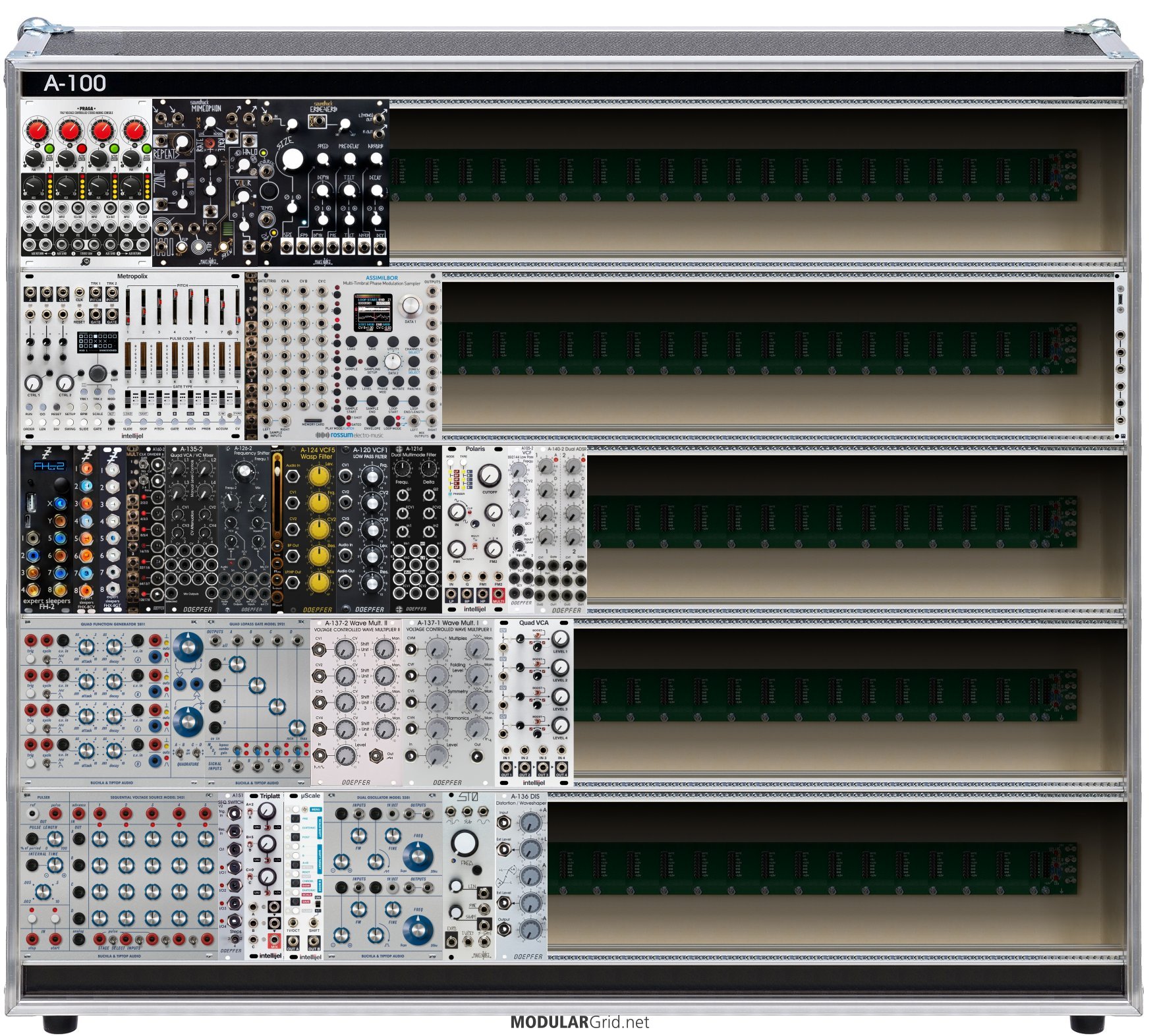This screenshot has width=1161, height=1036.
Task: Click the Erbe-Verb SIZE knob
Action: 293,159
